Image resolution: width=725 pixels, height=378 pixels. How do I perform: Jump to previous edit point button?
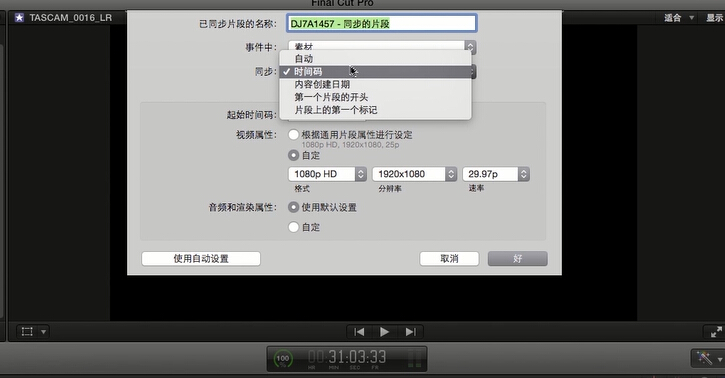tap(359, 332)
